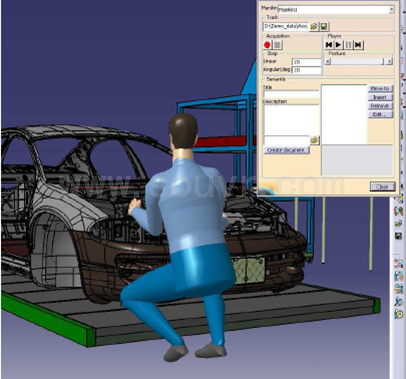Save track using the green disk icon
406x379 pixels.
(324, 26)
